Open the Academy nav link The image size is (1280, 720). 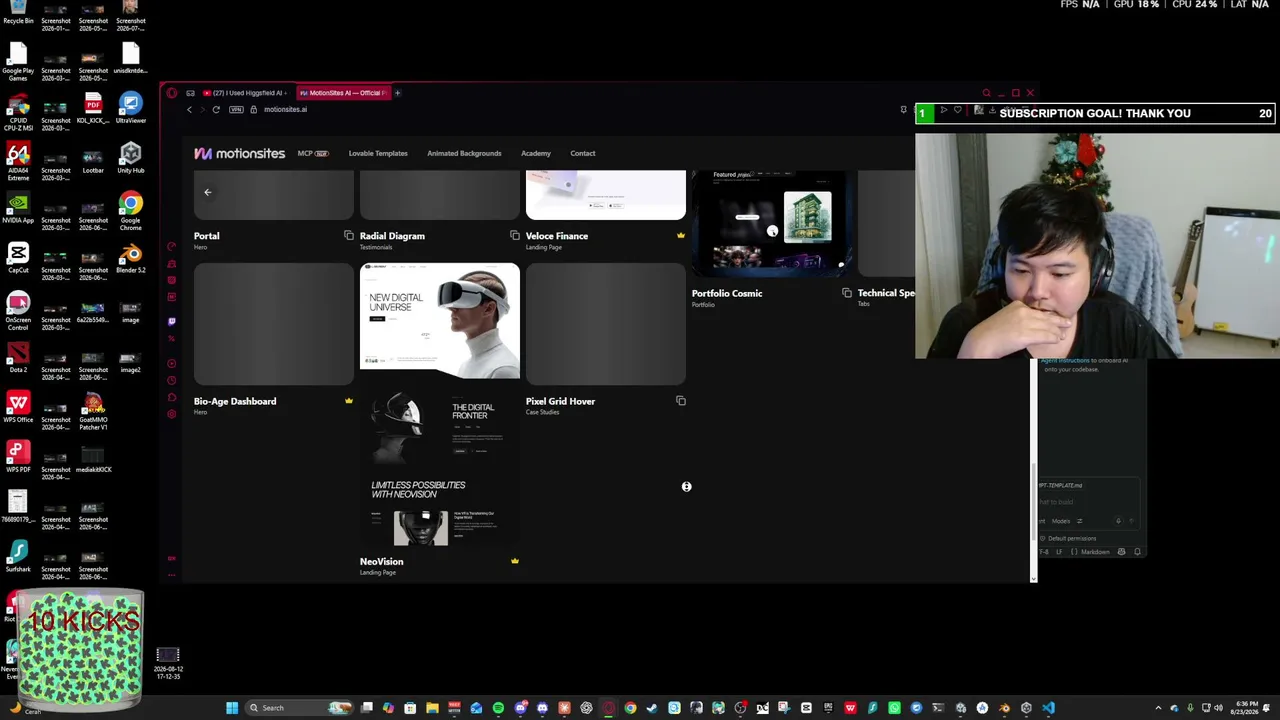coord(536,153)
